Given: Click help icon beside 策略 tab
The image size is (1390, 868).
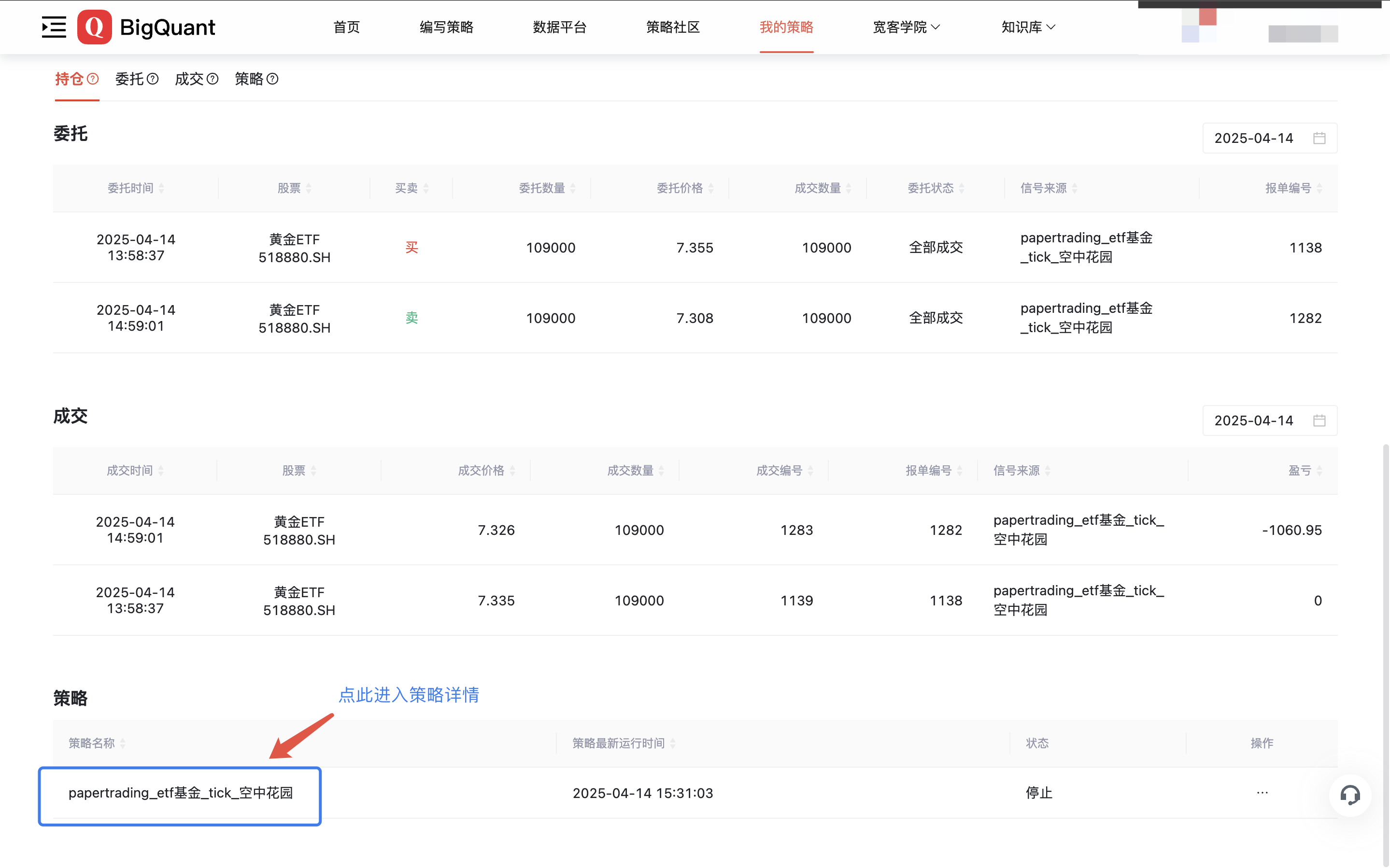Looking at the screenshot, I should click(273, 79).
